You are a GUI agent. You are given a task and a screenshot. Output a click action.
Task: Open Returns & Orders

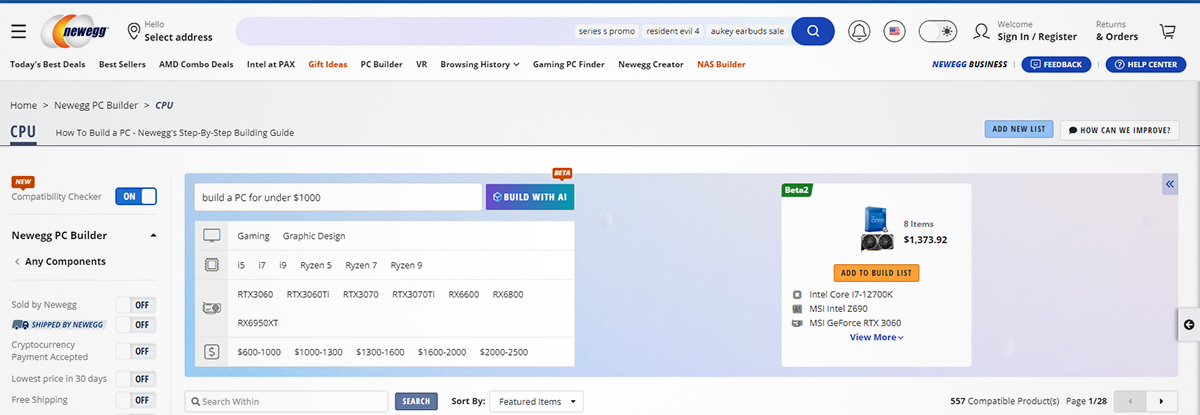[x=1117, y=31]
